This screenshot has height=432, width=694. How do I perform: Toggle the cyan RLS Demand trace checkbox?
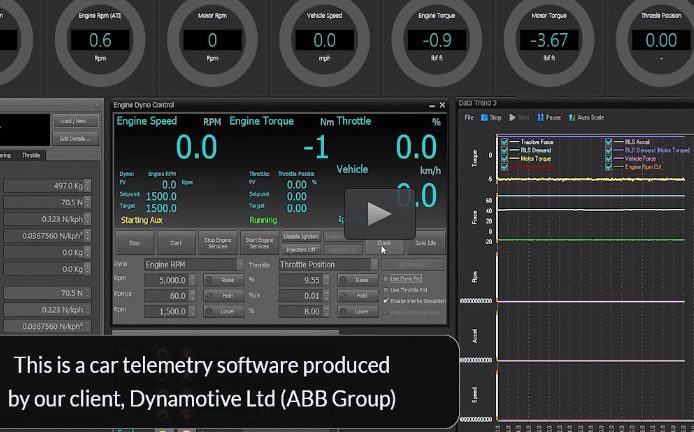[x=504, y=150]
